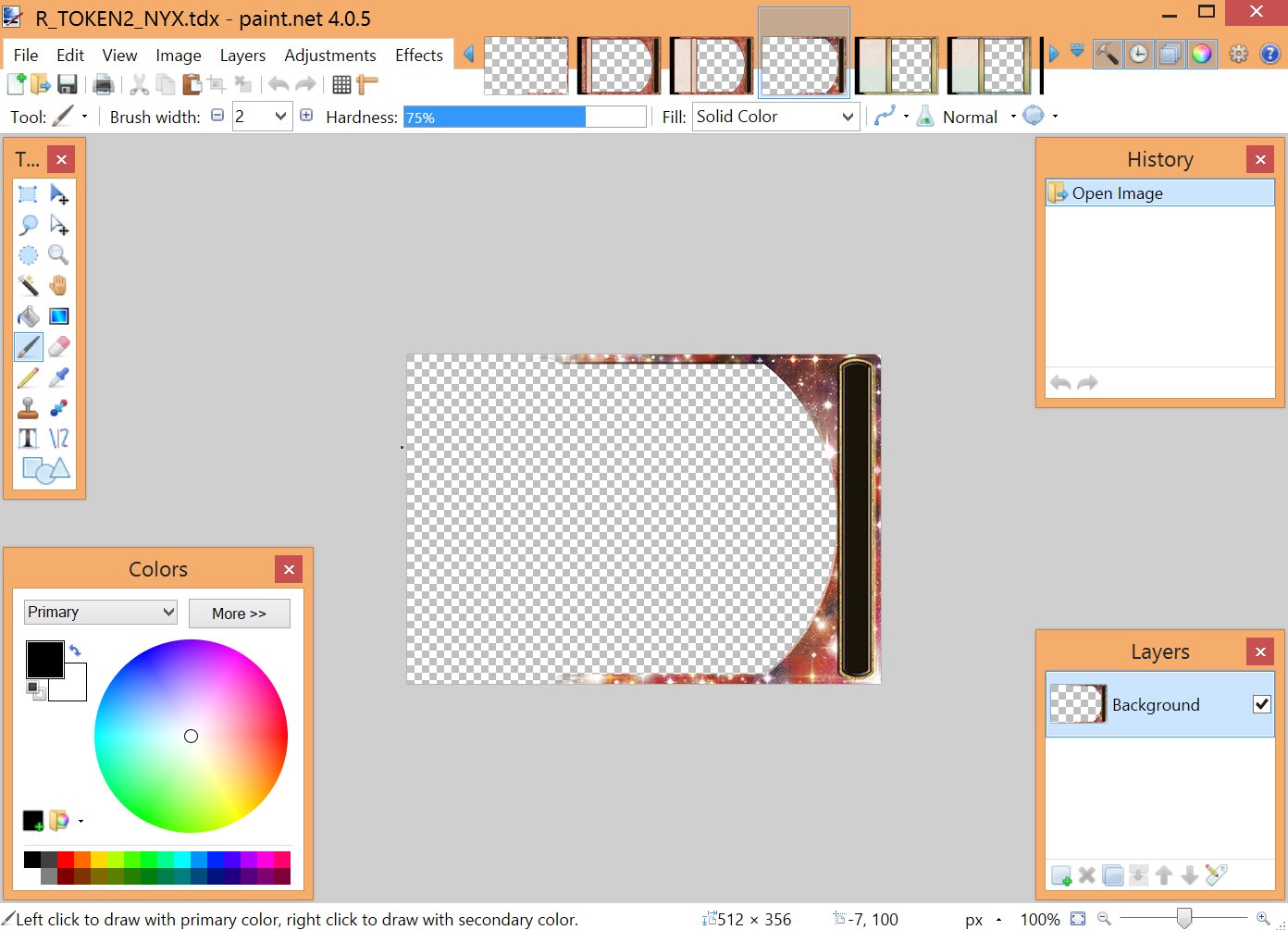Select the Magic Wand tool
Viewport: 1288px width, 930px height.
(29, 286)
